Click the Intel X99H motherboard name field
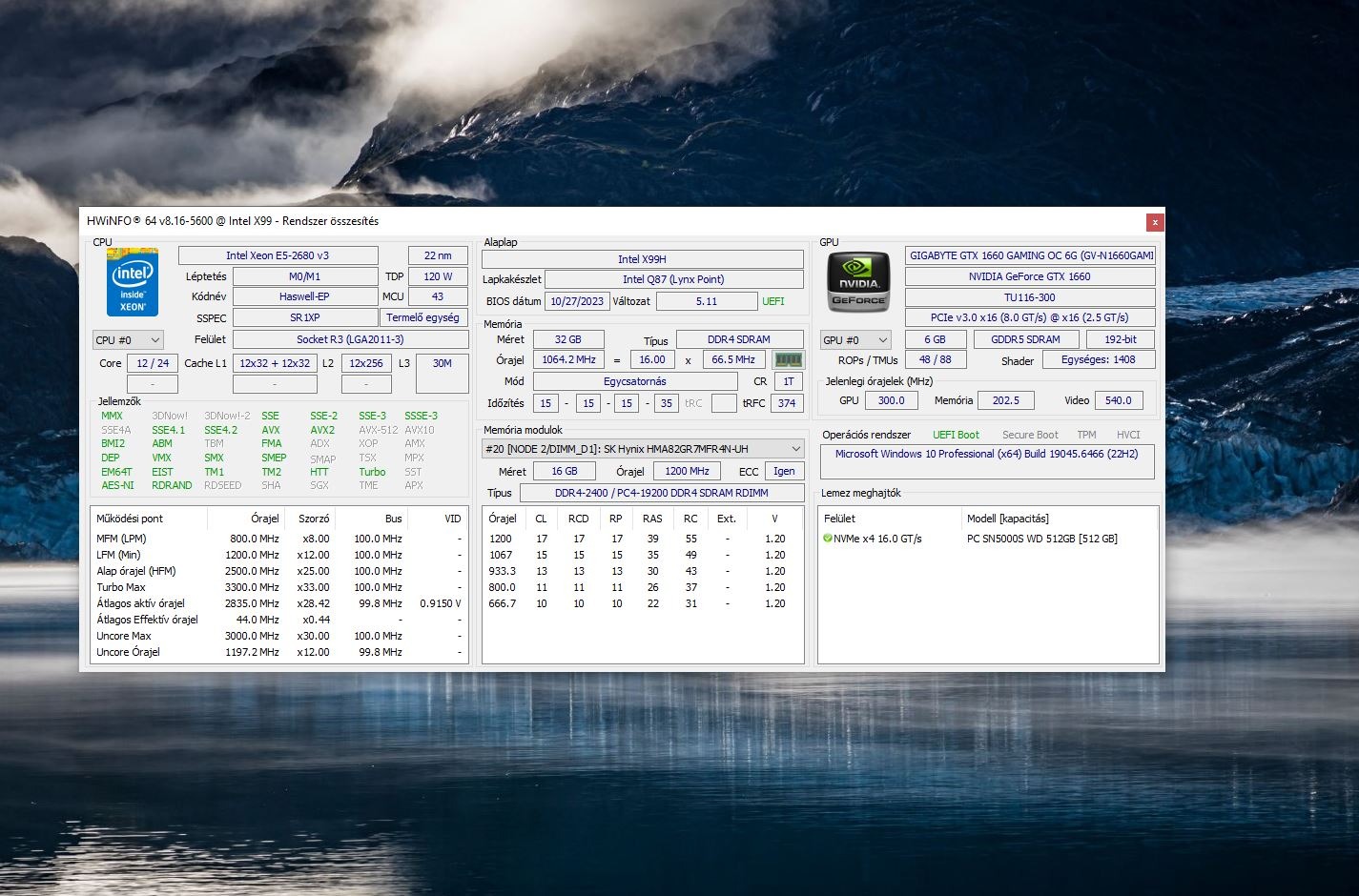 pos(642,259)
